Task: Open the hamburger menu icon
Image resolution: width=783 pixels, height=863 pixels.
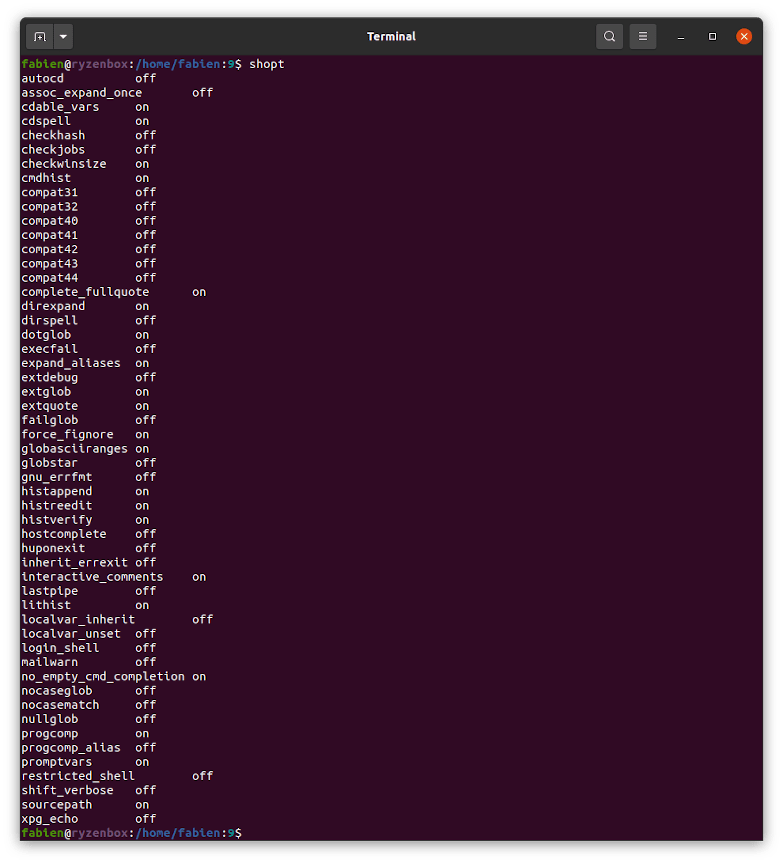Action: pos(642,36)
